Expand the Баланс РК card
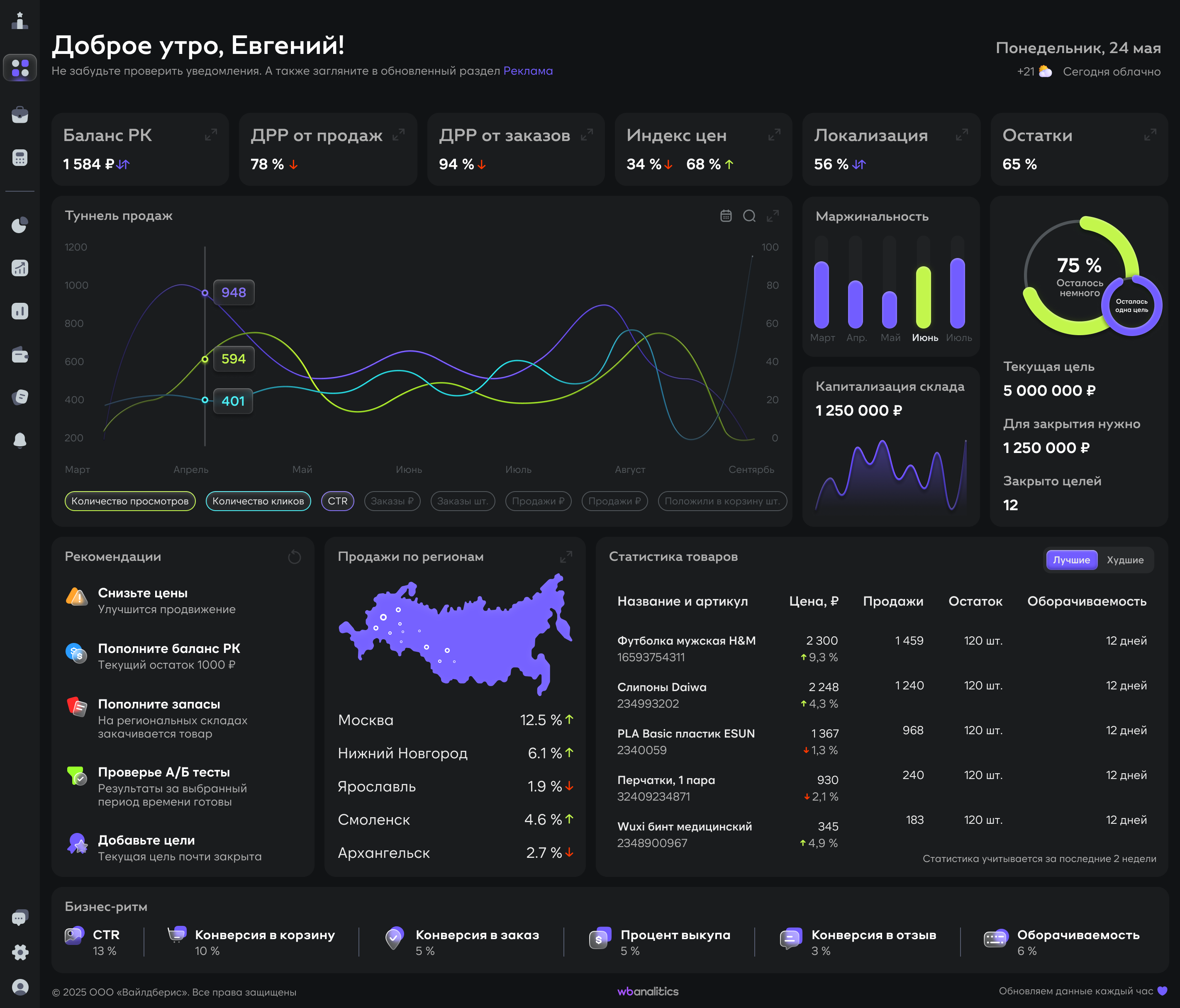The height and width of the screenshot is (1008, 1180). pos(211,135)
